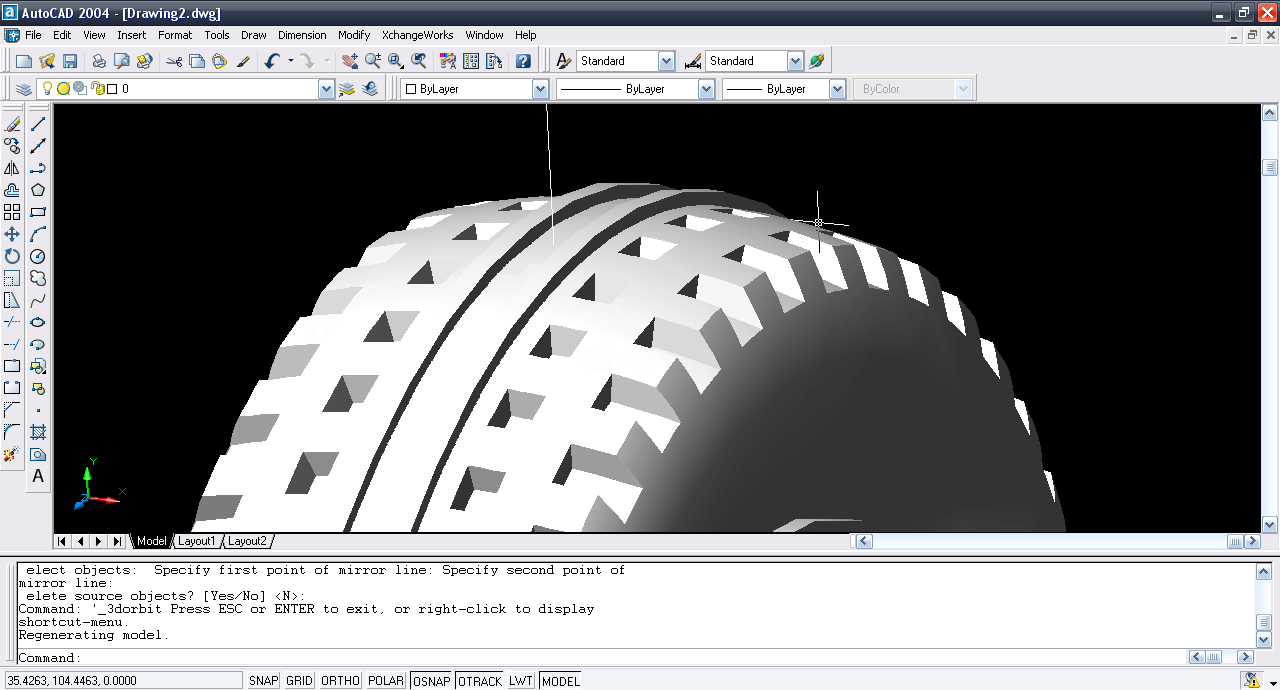This screenshot has height=690, width=1280.
Task: Switch to the Layout2 tab
Action: point(248,541)
